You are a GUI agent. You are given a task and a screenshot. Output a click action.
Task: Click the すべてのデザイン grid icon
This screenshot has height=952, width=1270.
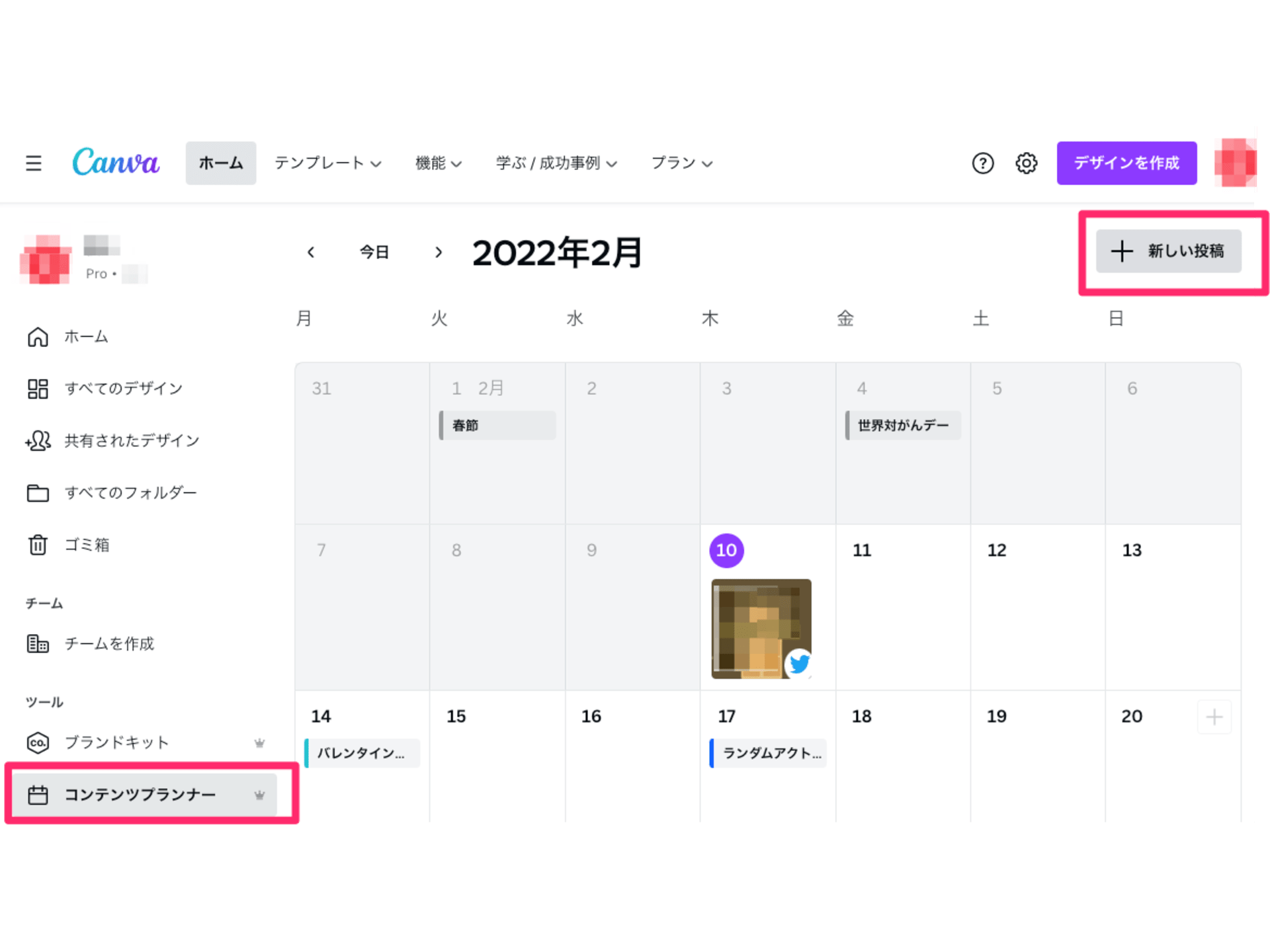click(x=38, y=389)
